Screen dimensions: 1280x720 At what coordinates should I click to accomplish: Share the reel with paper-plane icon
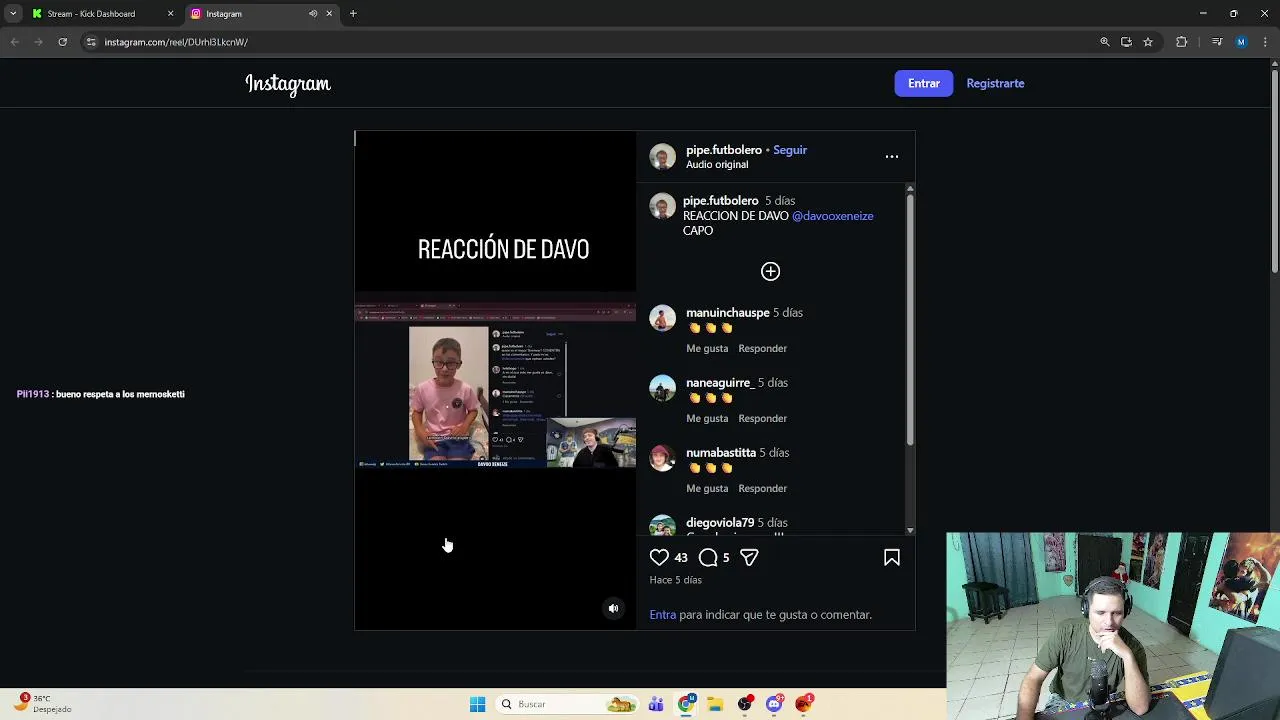pos(749,558)
